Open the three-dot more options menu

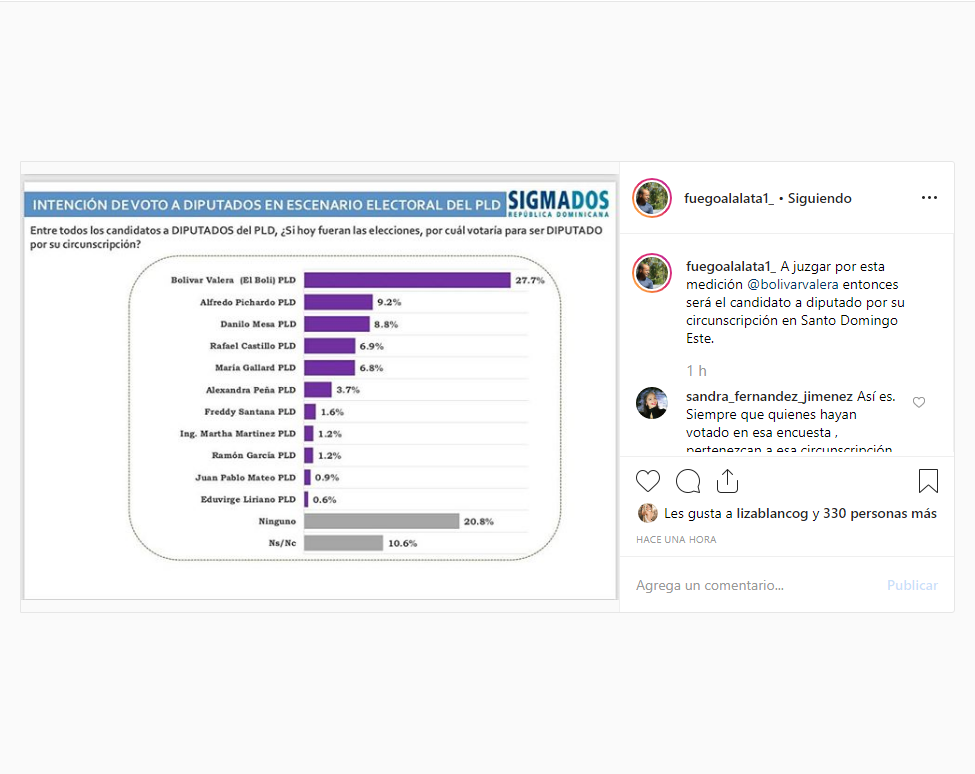[929, 198]
